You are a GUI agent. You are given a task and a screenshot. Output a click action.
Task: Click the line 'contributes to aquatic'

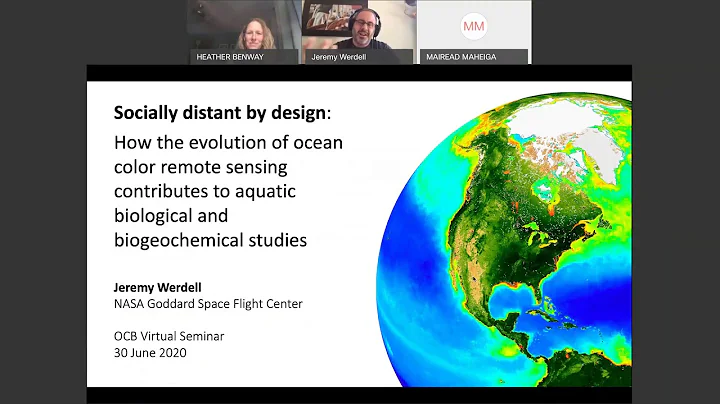tap(205, 191)
